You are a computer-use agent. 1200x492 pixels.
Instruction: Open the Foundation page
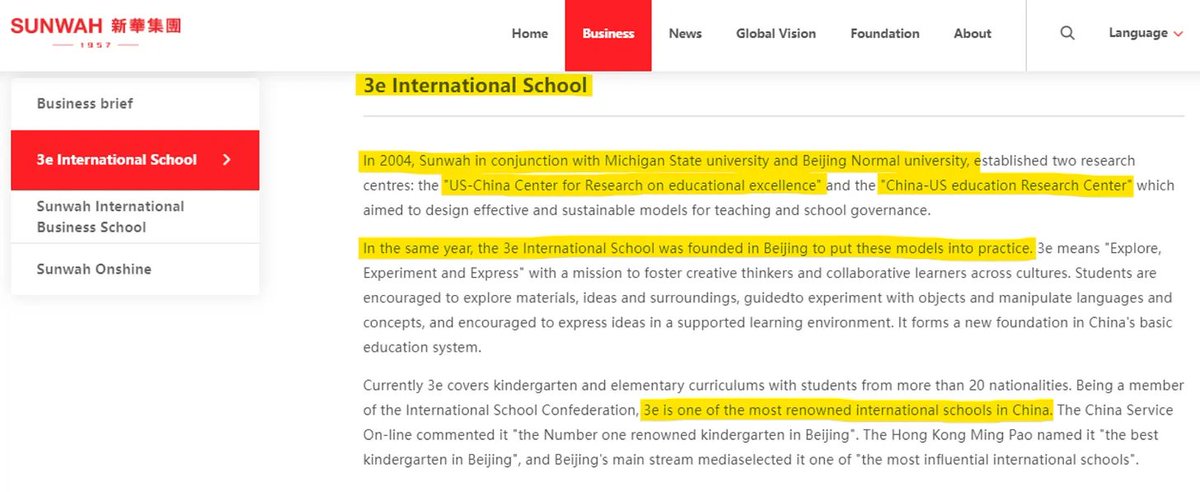884,33
